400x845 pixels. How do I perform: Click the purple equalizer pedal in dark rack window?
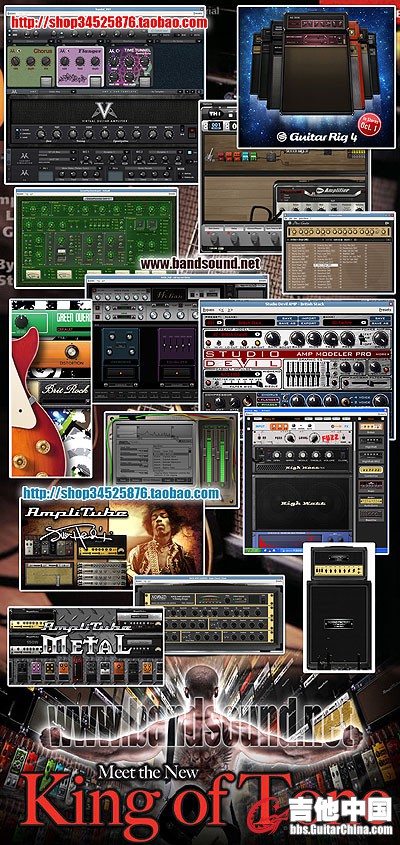coord(175,355)
